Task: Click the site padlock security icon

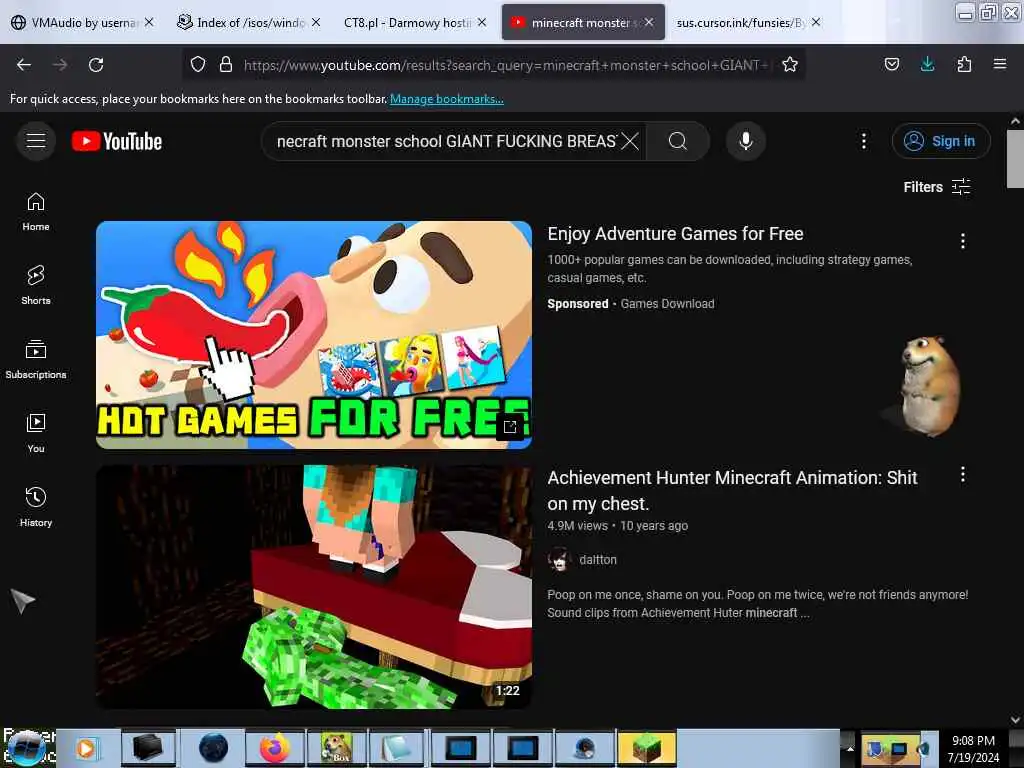Action: click(226, 64)
